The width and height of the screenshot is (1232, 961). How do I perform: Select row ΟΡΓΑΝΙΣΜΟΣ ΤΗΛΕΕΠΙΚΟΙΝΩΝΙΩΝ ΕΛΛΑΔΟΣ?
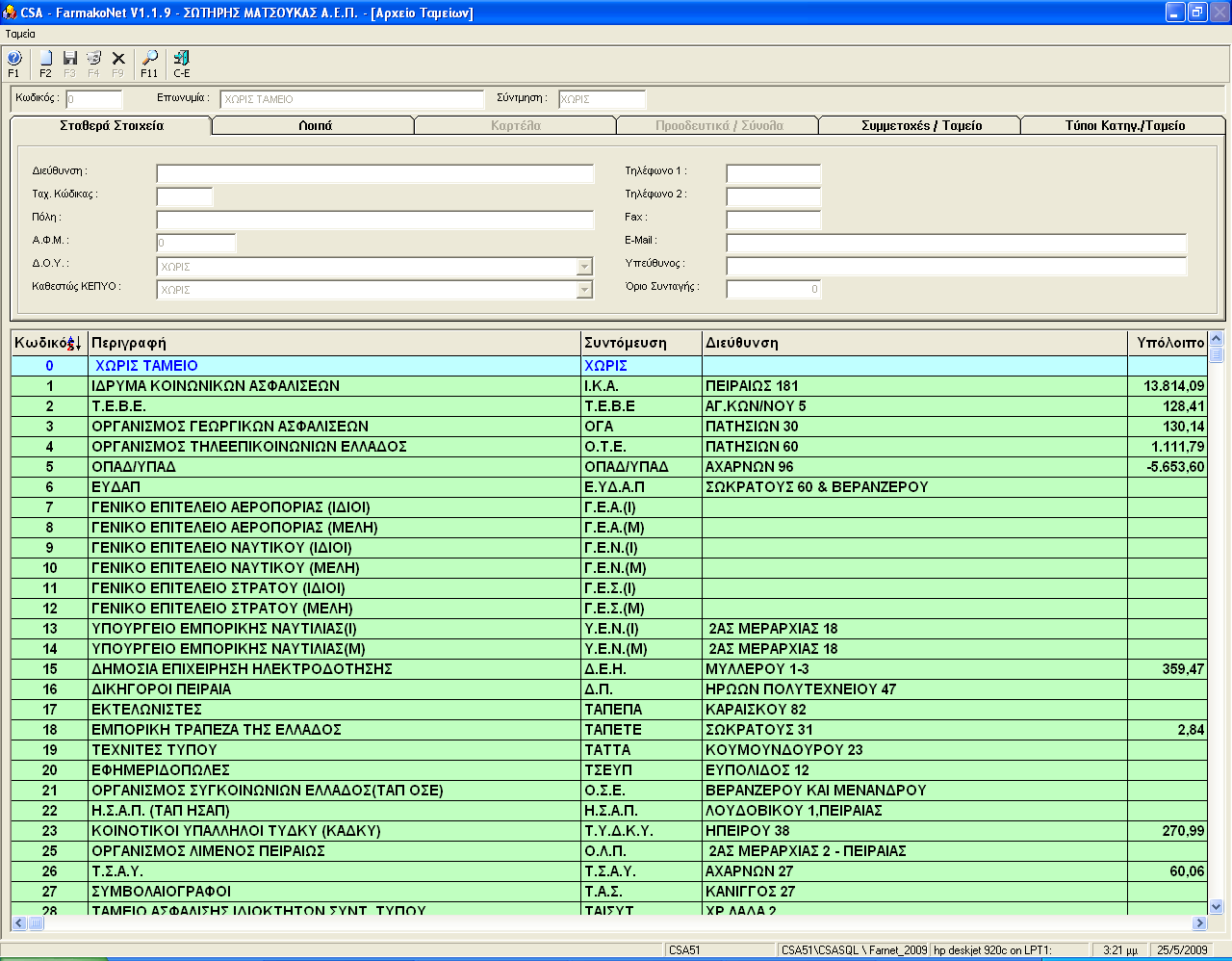(x=609, y=447)
